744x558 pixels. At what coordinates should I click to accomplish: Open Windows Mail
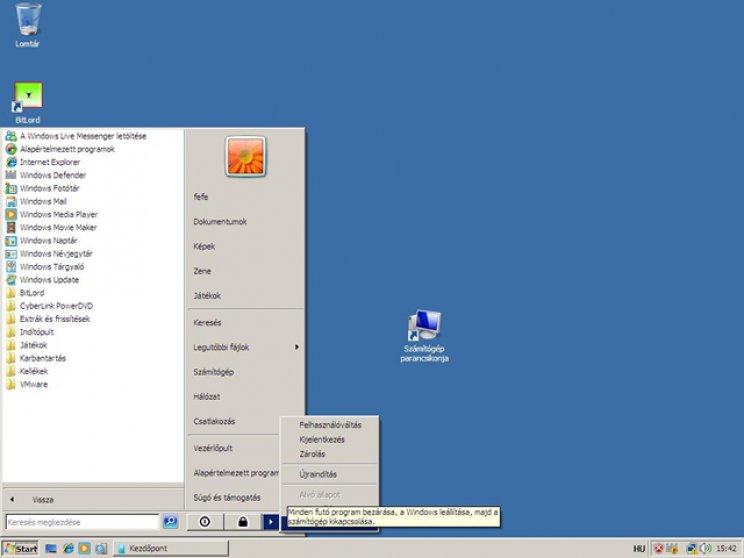[43, 201]
